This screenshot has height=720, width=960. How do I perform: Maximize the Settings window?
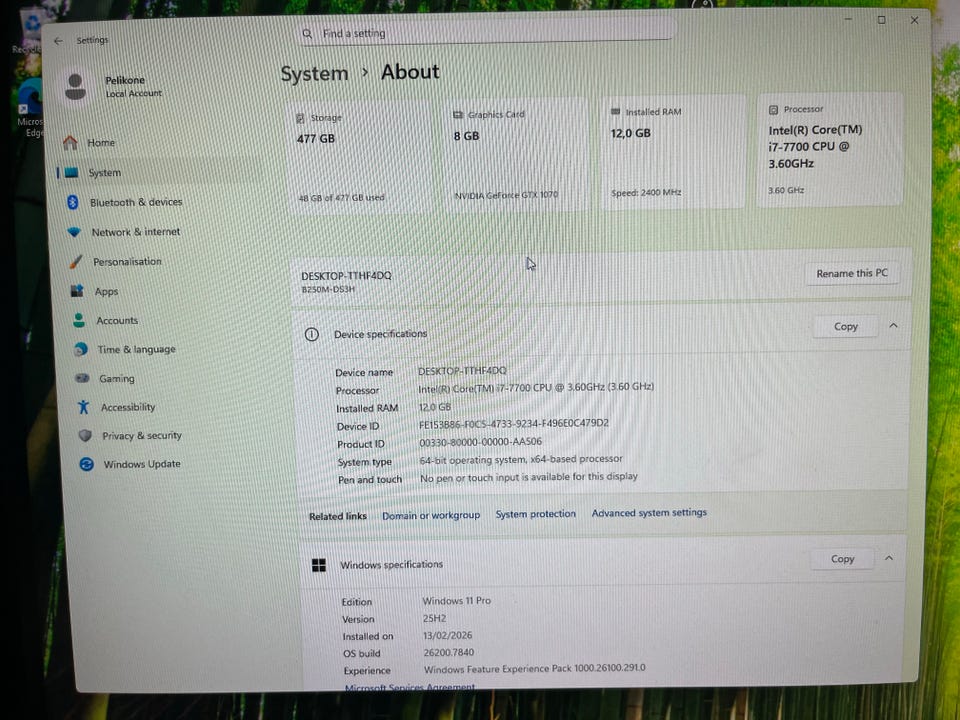tap(882, 20)
